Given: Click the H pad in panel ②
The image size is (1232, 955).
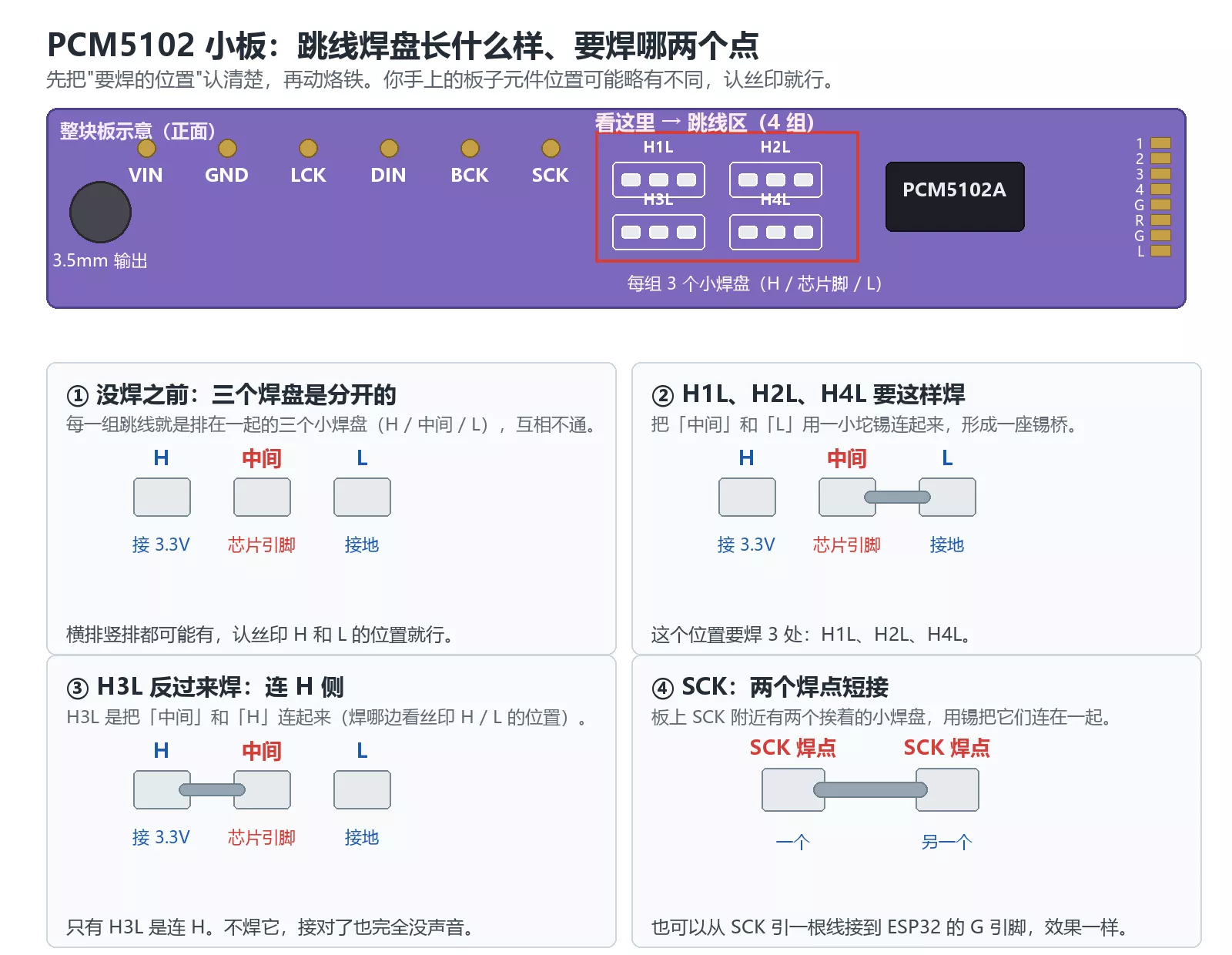Looking at the screenshot, I should point(747,497).
